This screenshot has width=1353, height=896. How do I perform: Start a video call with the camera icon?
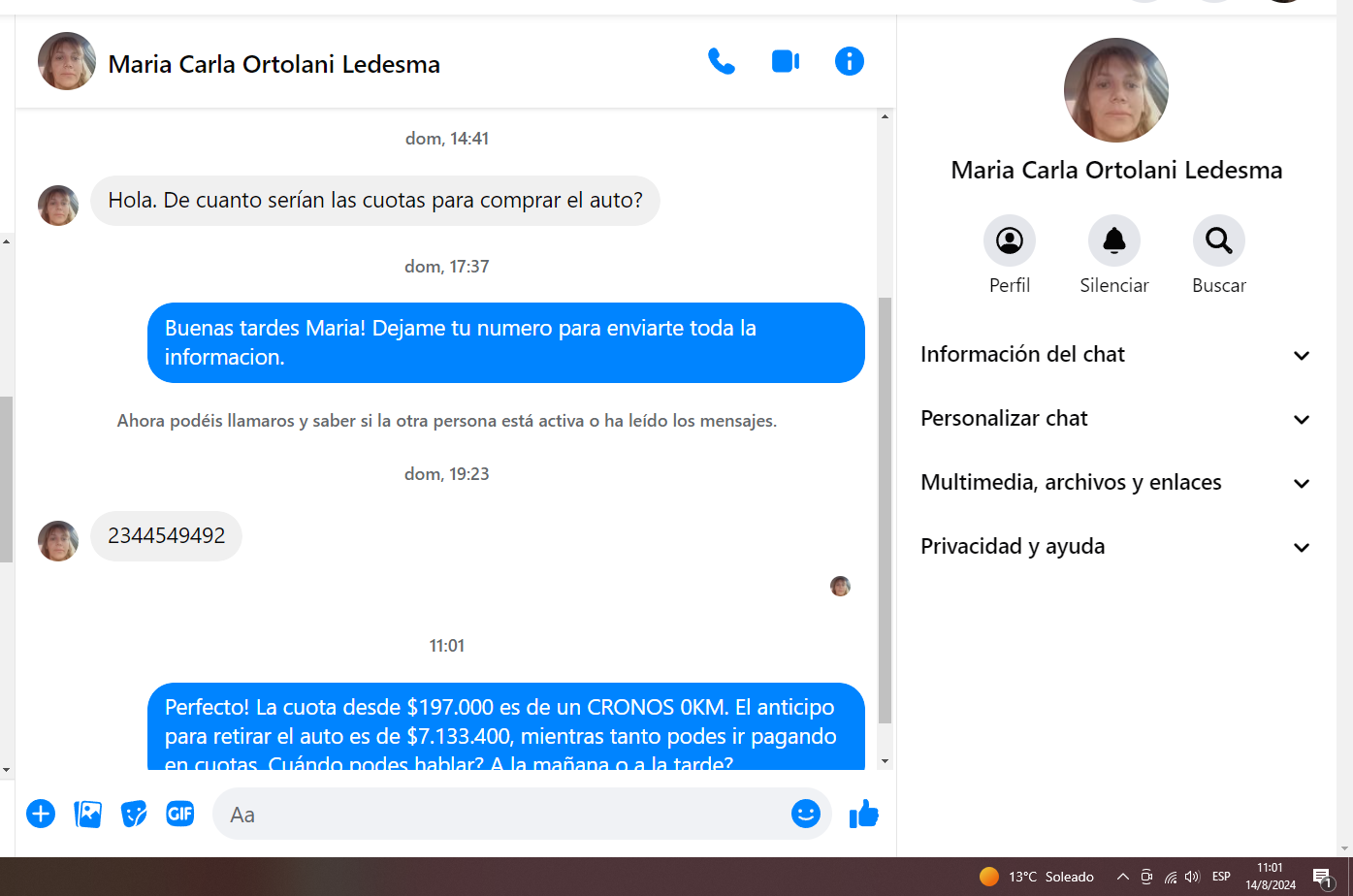(x=785, y=62)
